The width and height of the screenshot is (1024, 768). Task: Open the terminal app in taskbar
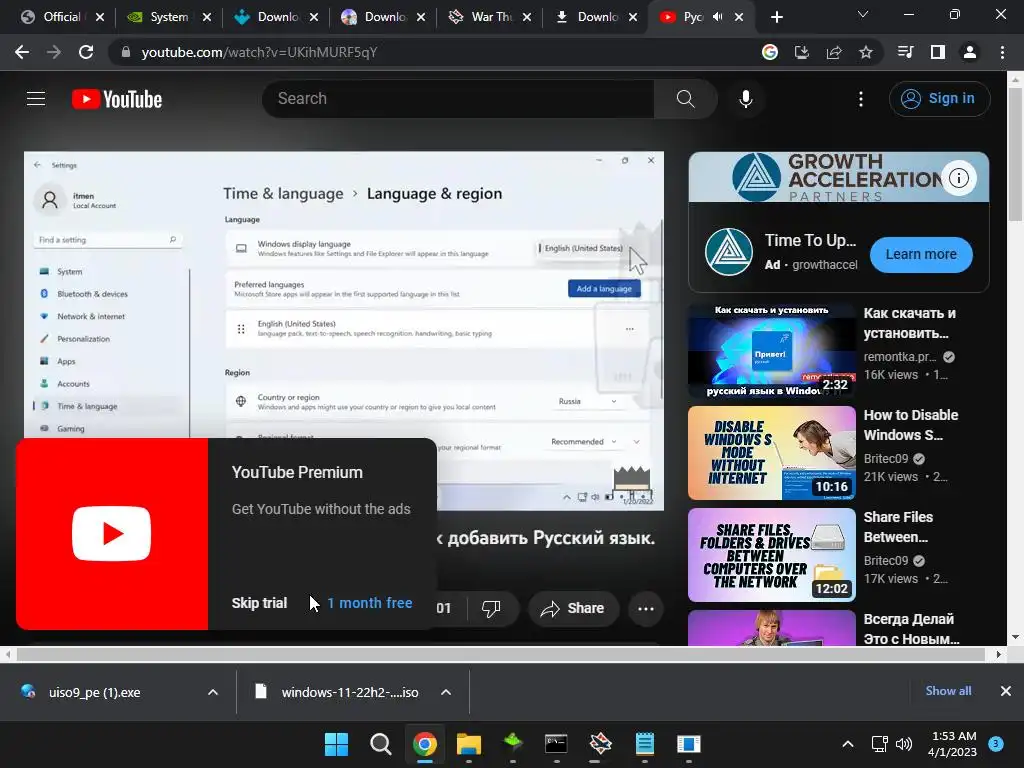556,744
